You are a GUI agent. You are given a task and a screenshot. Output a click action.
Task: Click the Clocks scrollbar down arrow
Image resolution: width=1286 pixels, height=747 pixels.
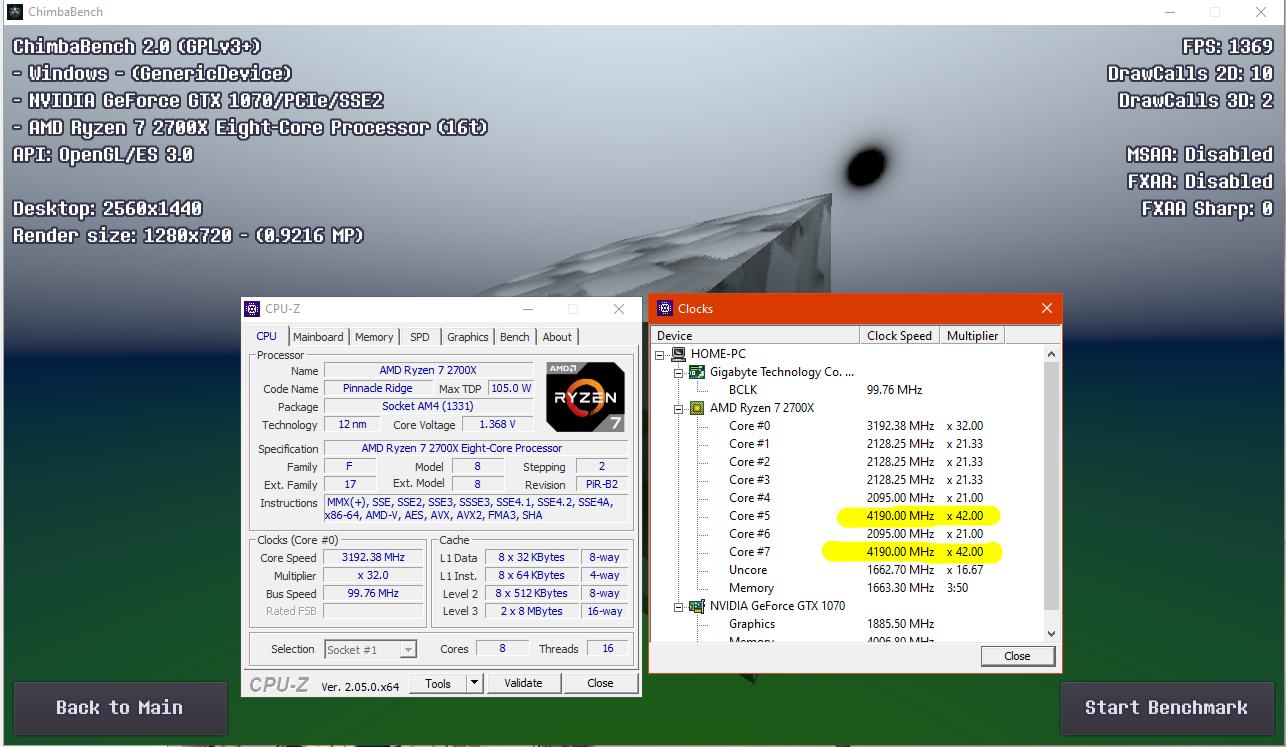pos(1051,633)
